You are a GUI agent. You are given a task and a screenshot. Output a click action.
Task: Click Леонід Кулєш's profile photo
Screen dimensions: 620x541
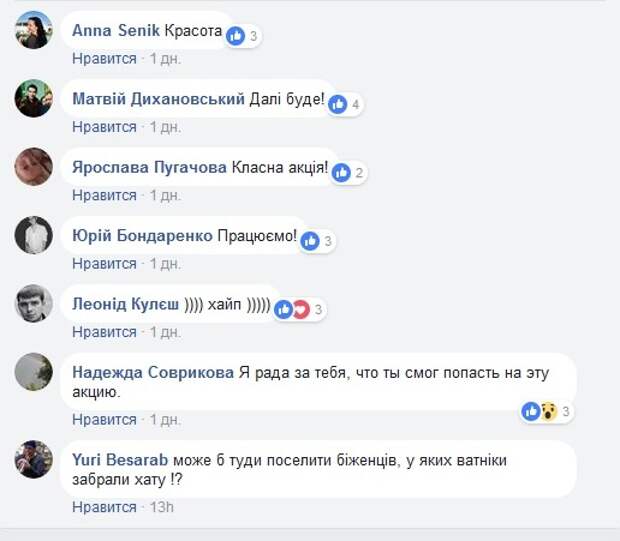click(x=34, y=303)
